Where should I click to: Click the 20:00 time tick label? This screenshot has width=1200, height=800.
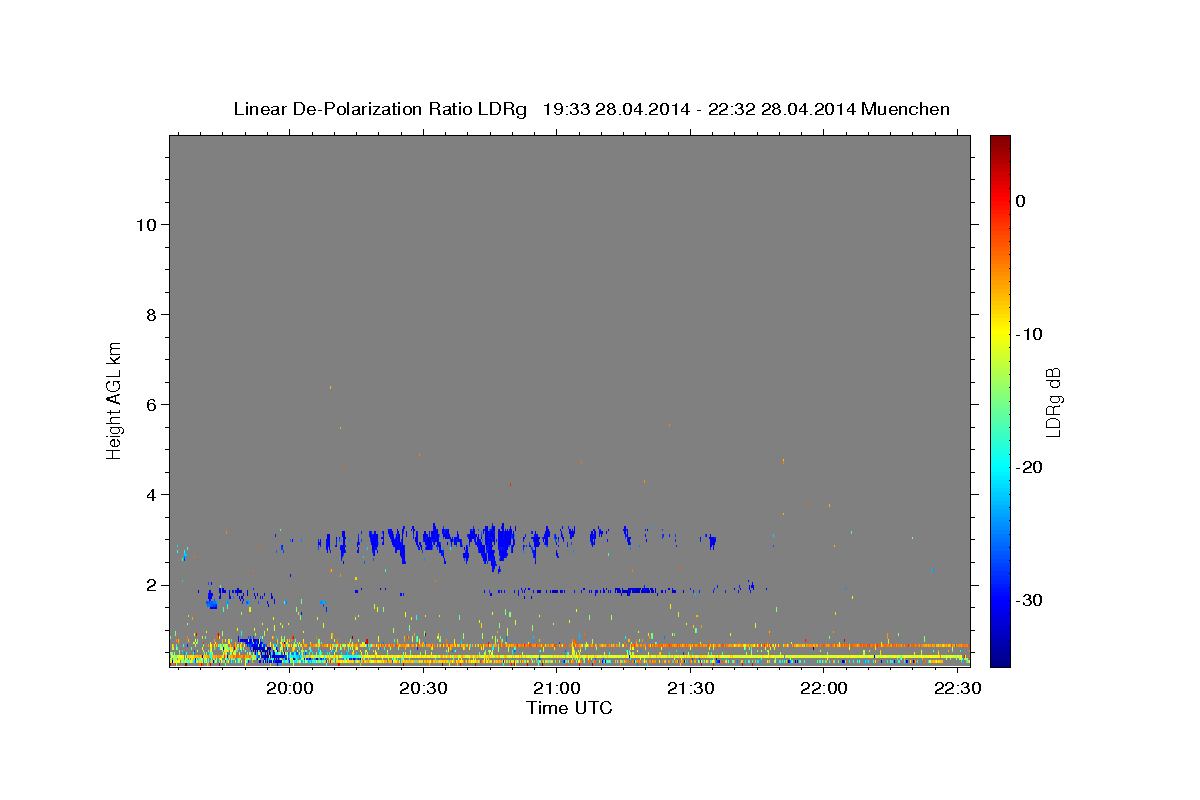point(290,689)
